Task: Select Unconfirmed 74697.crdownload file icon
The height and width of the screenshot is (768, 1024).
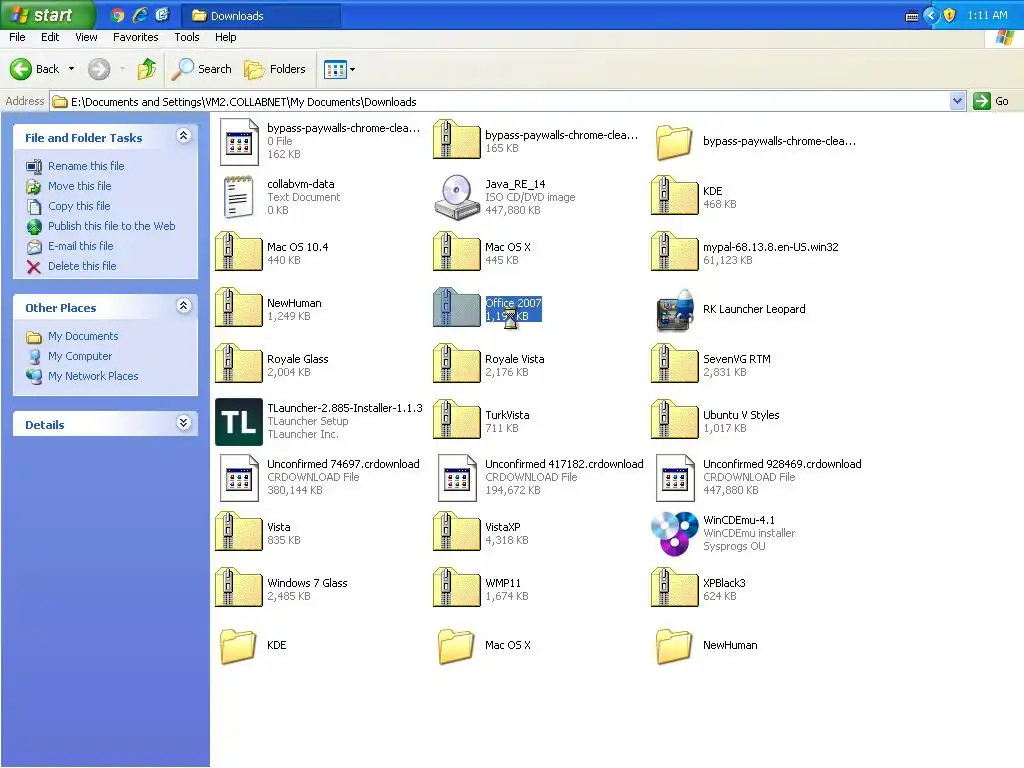Action: point(238,478)
